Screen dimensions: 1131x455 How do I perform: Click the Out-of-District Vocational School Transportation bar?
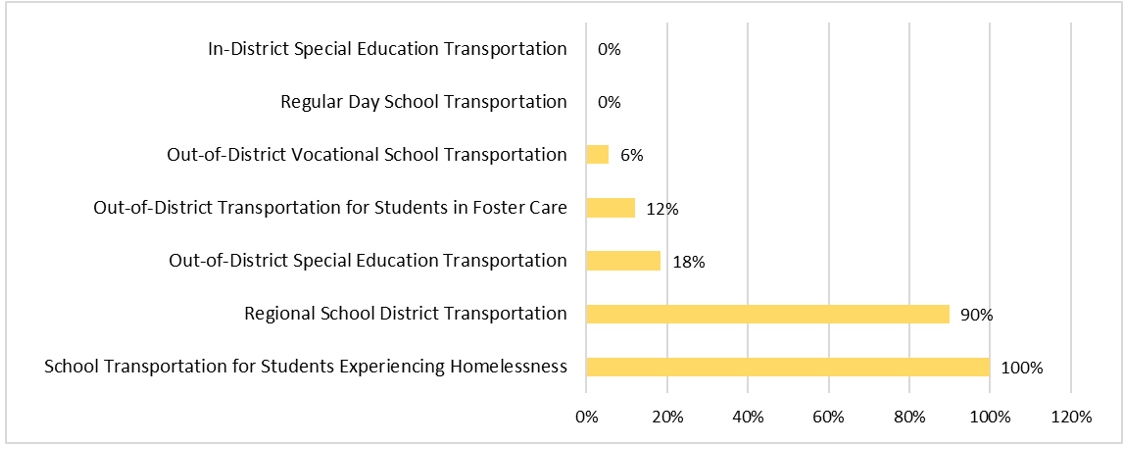(x=598, y=155)
